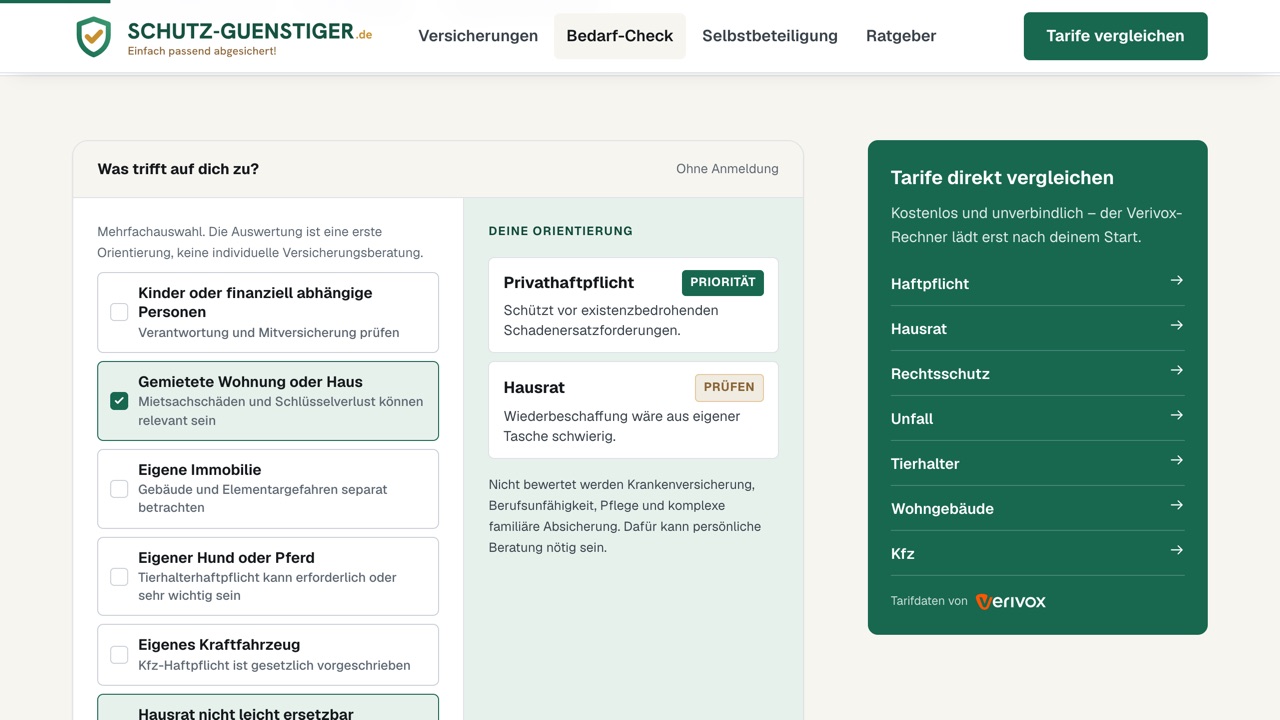Check Kinder oder finanziell abhängige Personen

pyautogui.click(x=119, y=312)
